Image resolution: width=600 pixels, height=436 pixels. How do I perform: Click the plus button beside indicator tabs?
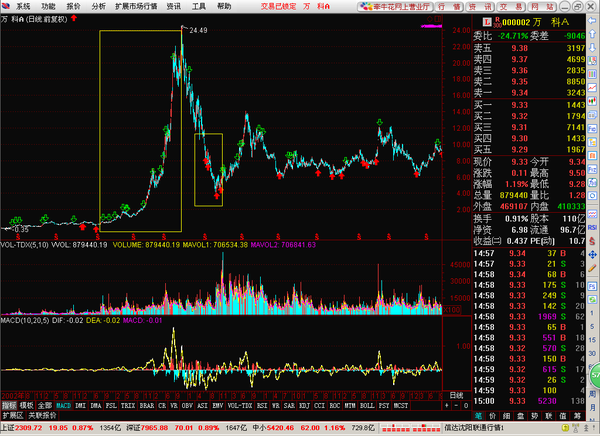tap(447, 405)
